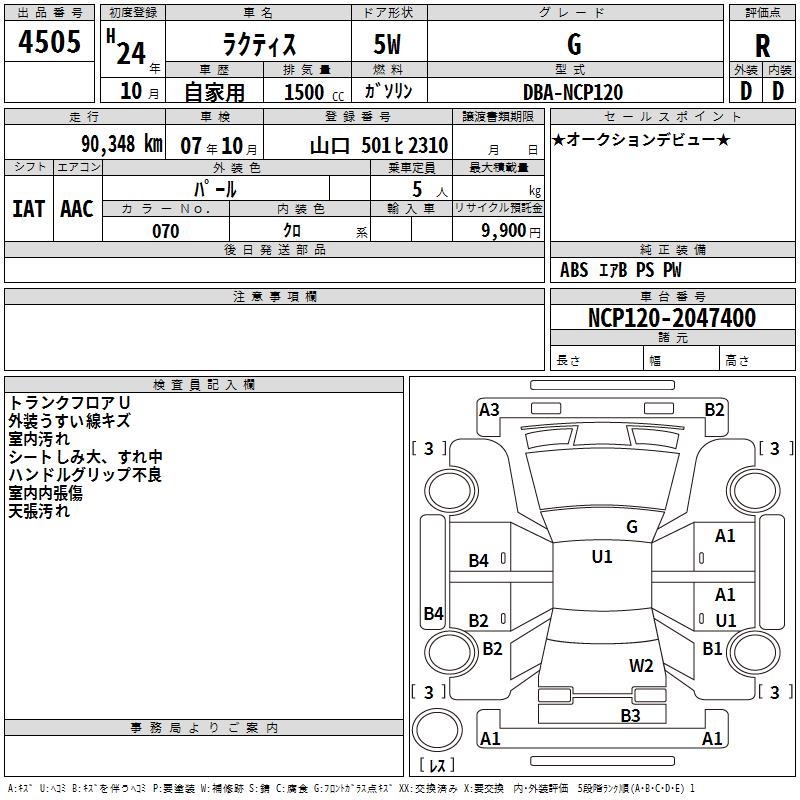Select the 注意事項欄 header
Viewport: 800px width, 800px height.
(274, 296)
